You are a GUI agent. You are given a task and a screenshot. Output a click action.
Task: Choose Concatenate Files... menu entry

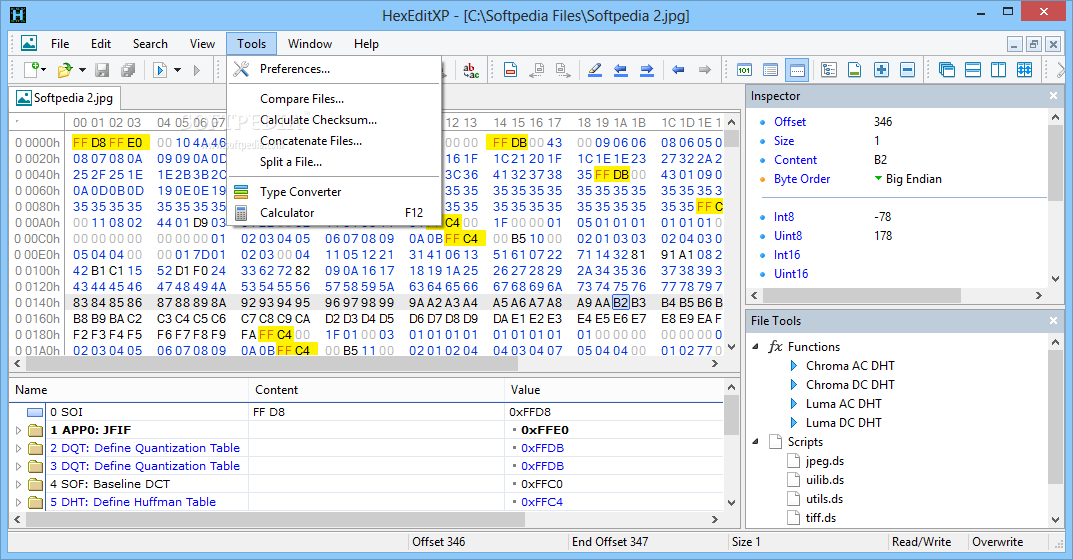click(334, 141)
